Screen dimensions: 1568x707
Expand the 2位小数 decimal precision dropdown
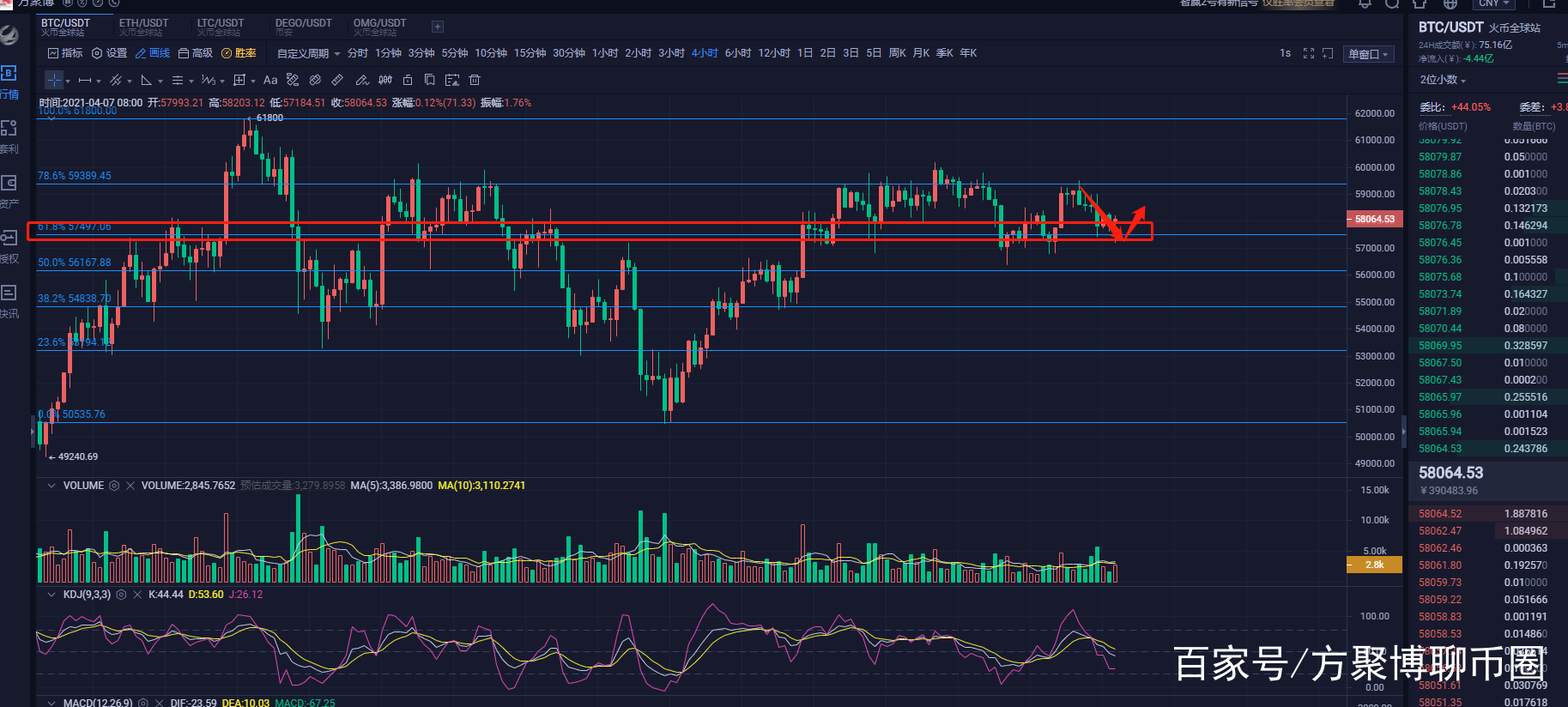click(x=1443, y=80)
